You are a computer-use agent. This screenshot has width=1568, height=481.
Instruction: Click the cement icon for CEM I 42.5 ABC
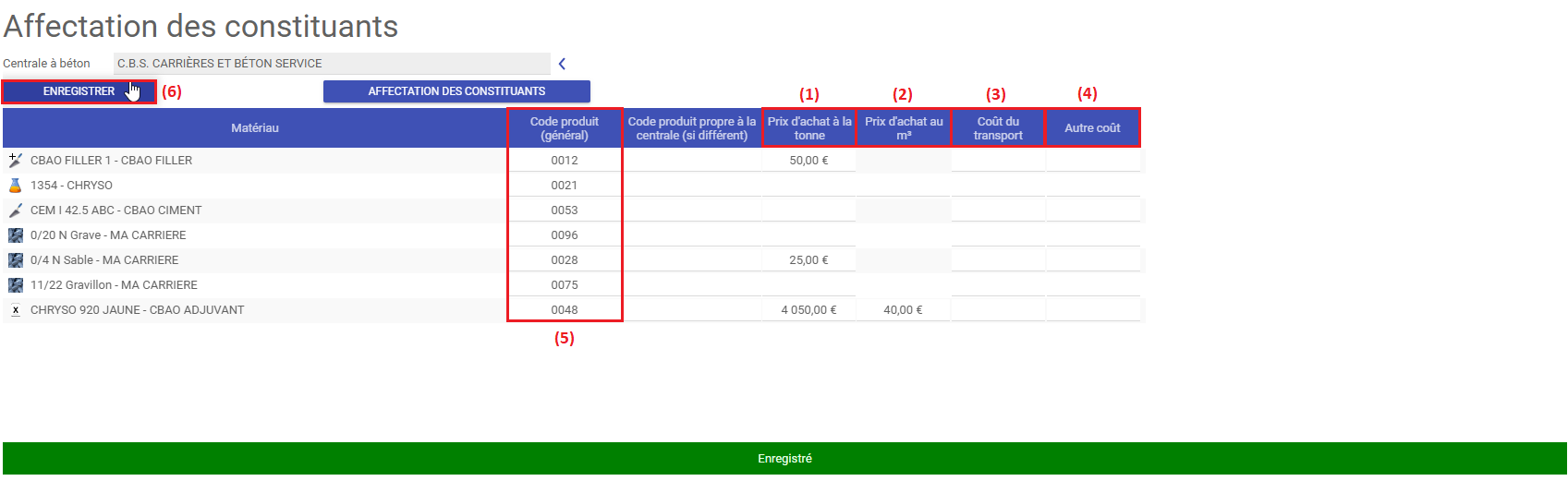pos(15,210)
